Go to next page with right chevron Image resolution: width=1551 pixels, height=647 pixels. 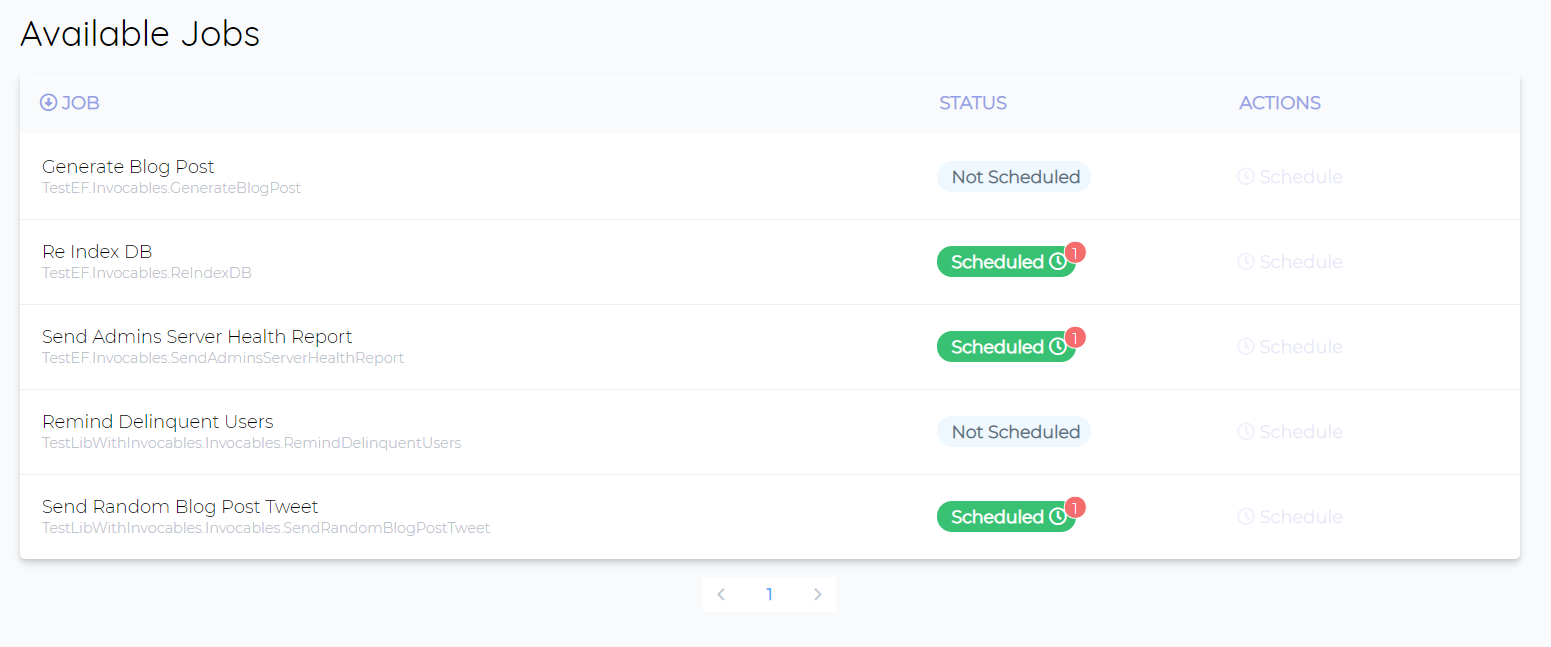[x=817, y=595]
